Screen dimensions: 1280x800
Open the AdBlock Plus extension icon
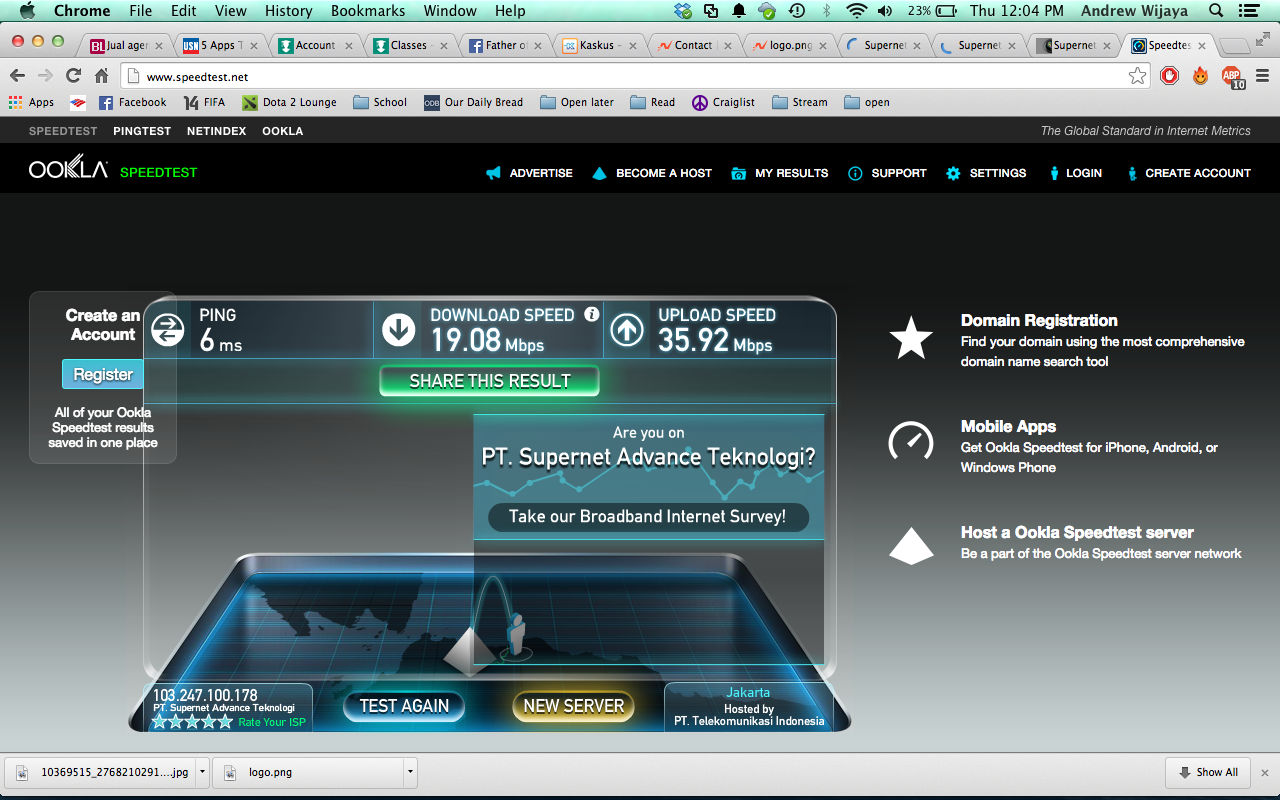tap(1232, 76)
